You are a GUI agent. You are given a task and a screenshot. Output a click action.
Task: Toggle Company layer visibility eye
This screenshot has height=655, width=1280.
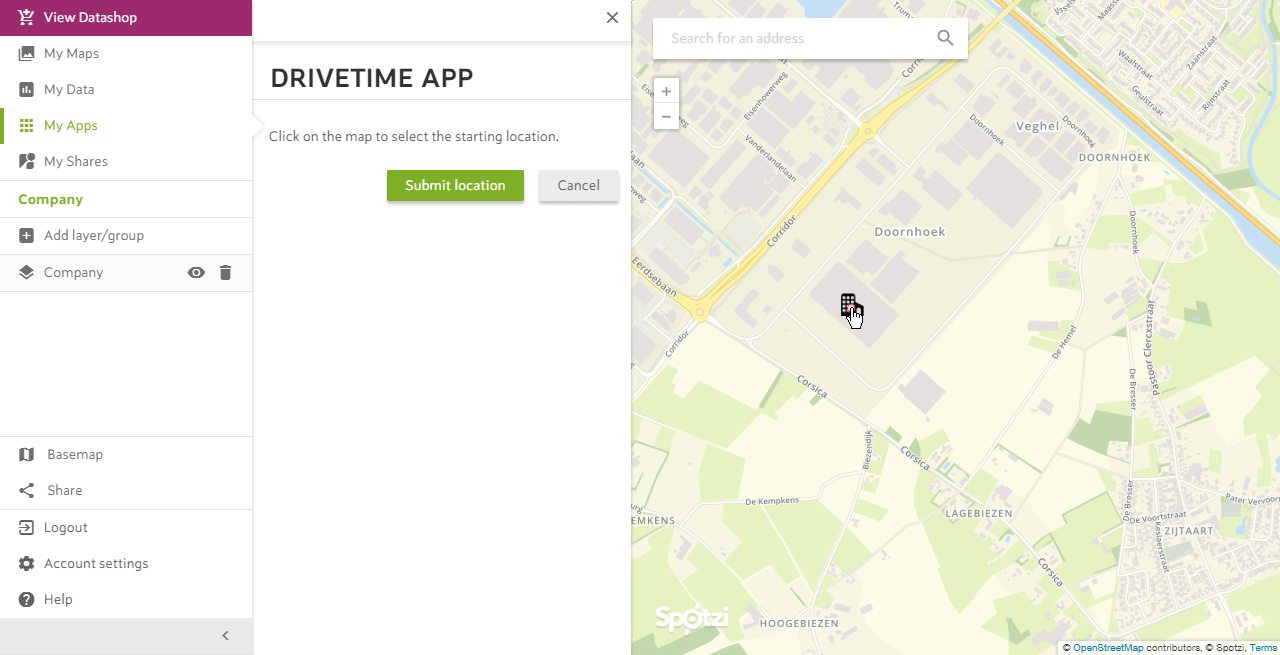tap(196, 273)
